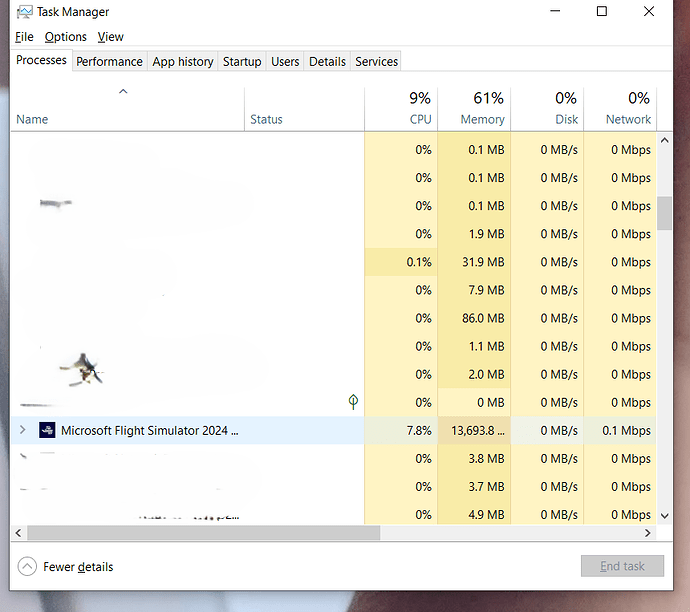
Task: Click the 7.8% CPU value
Action: [419, 430]
